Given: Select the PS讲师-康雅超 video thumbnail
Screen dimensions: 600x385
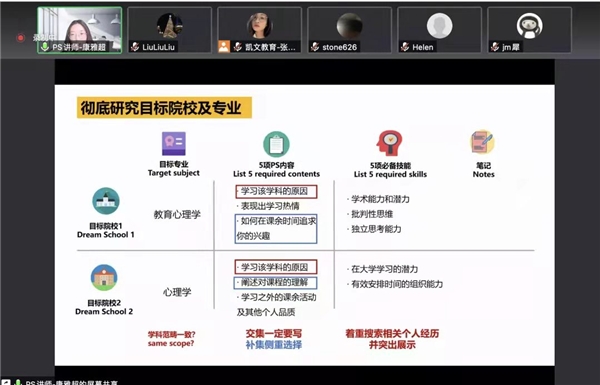Looking at the screenshot, I should [x=80, y=30].
